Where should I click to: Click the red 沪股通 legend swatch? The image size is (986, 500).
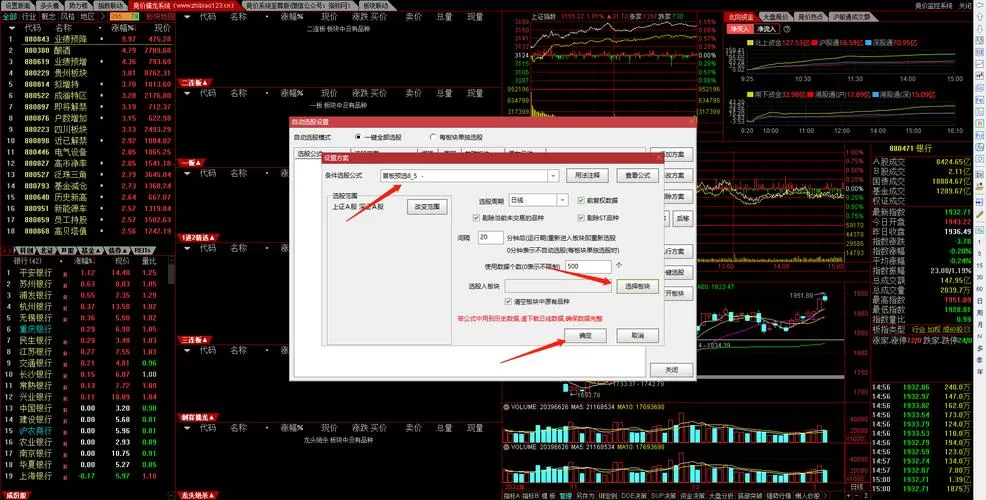click(815, 43)
